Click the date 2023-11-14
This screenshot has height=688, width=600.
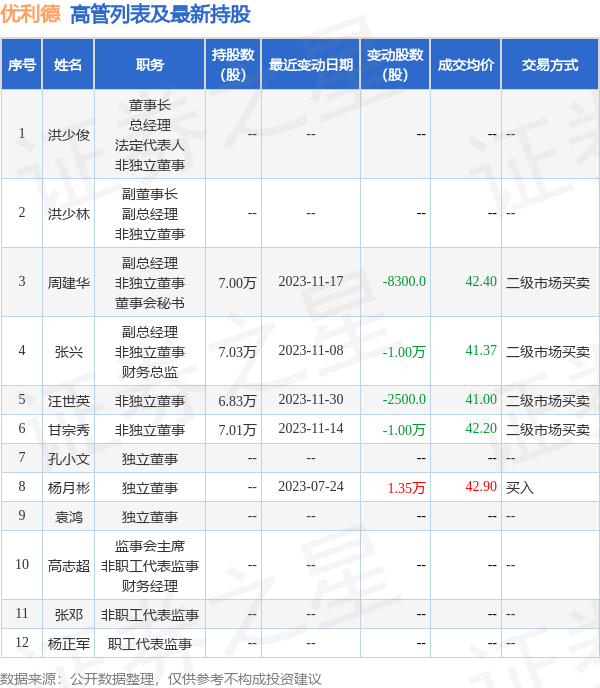point(311,428)
